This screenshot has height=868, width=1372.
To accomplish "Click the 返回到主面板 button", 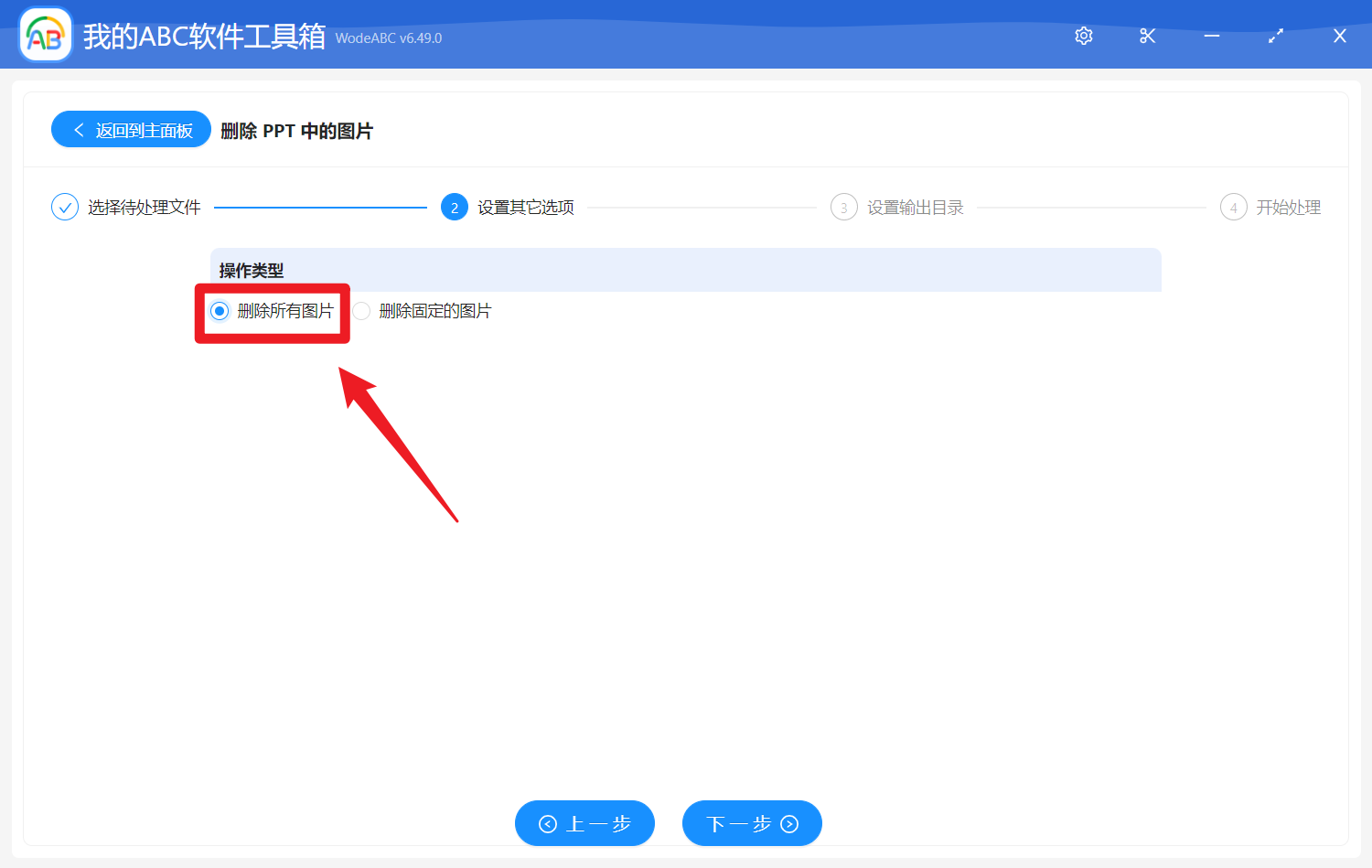I will (x=131, y=129).
